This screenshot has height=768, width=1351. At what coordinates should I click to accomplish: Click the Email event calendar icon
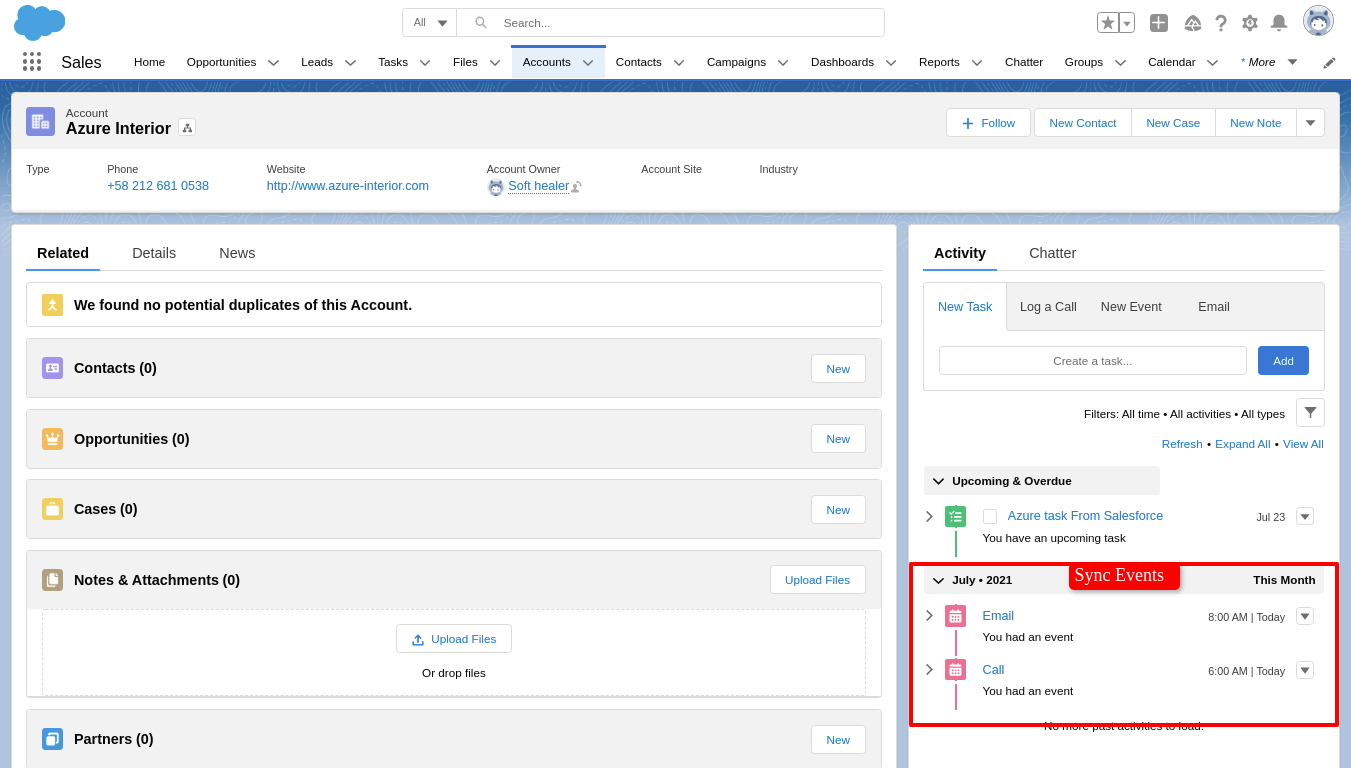tap(955, 616)
